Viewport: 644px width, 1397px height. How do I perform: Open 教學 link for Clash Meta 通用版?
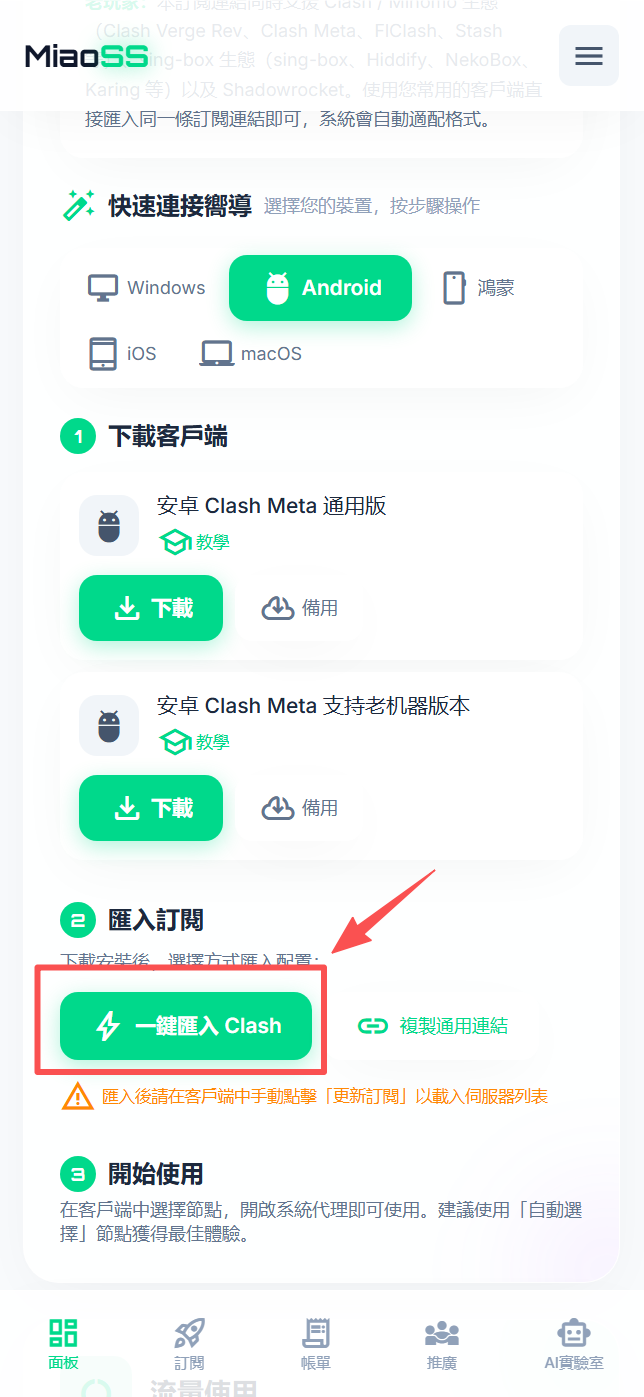195,542
